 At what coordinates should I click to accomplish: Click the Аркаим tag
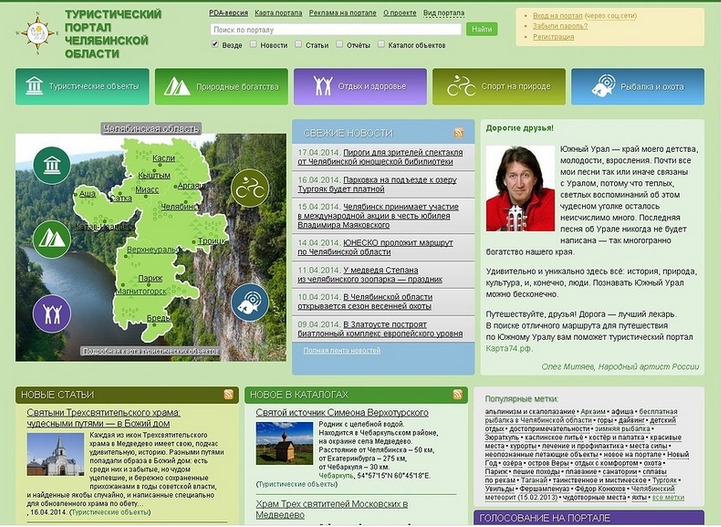pos(593,412)
